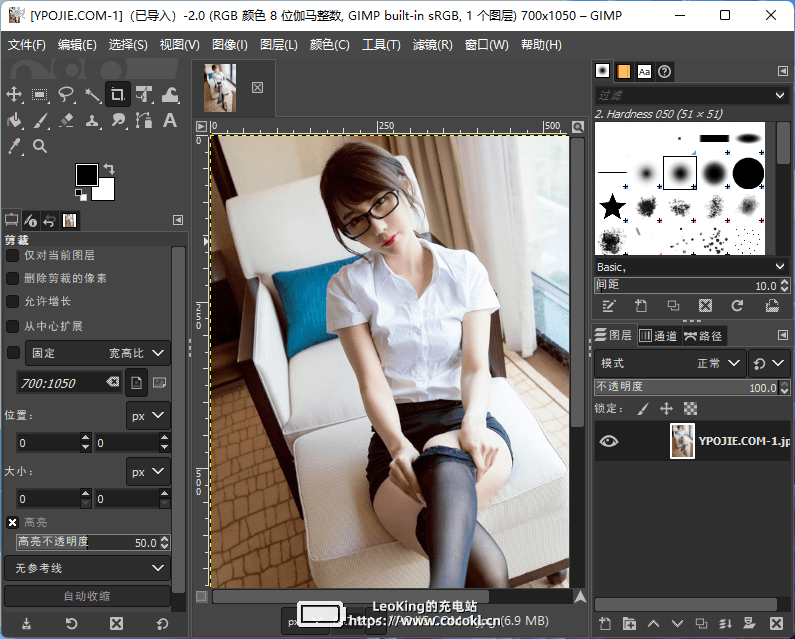795x639 pixels.
Task: Open the 文件(F) menu
Action: (26, 45)
